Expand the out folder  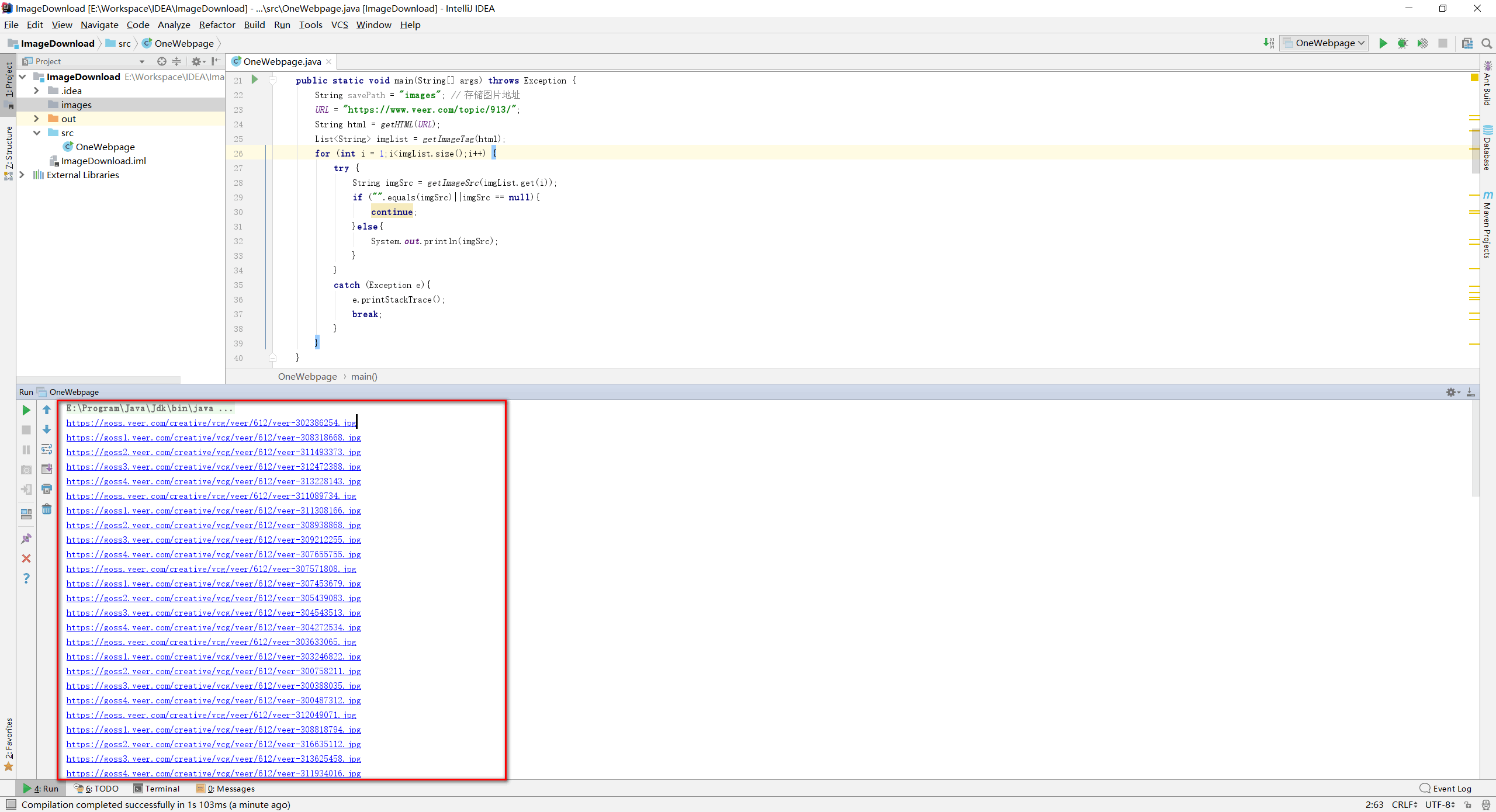[x=36, y=119]
